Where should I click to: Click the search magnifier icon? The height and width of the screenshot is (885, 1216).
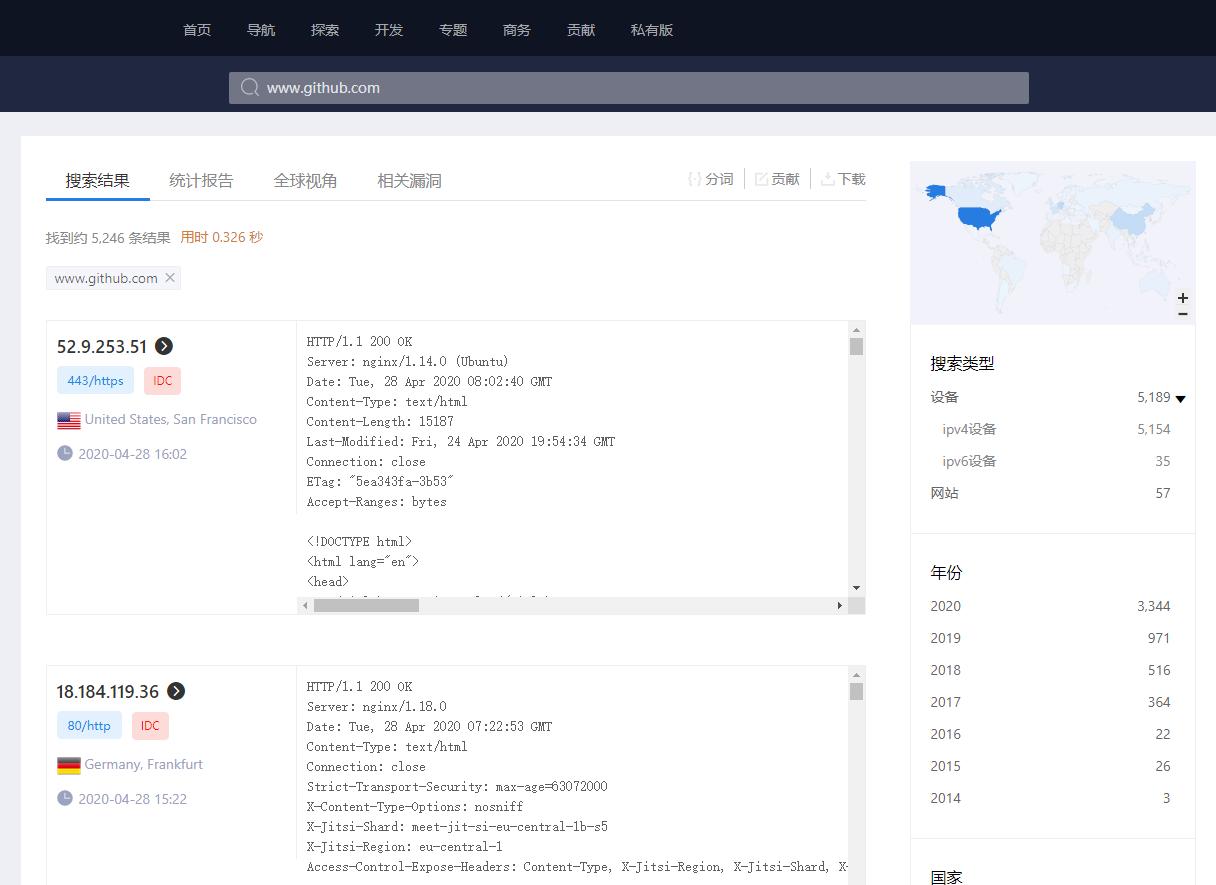click(x=249, y=88)
